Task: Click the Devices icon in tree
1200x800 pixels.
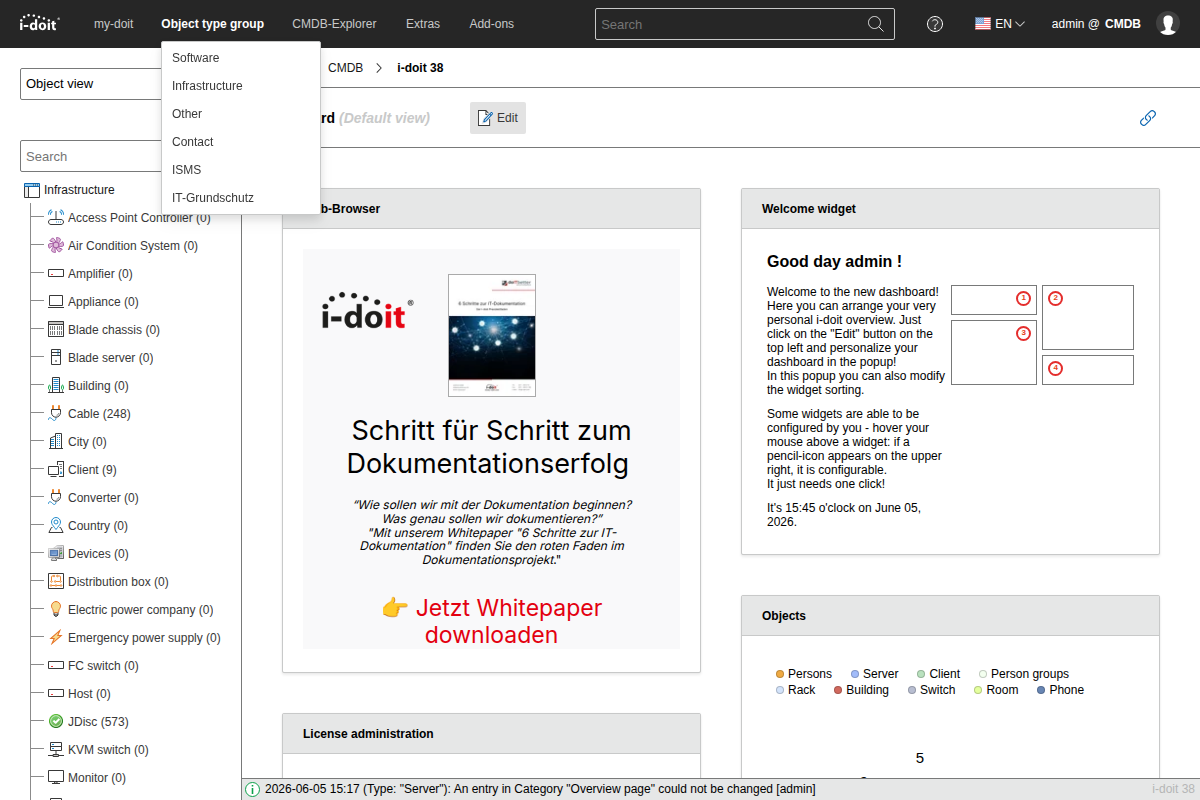Action: click(x=56, y=554)
